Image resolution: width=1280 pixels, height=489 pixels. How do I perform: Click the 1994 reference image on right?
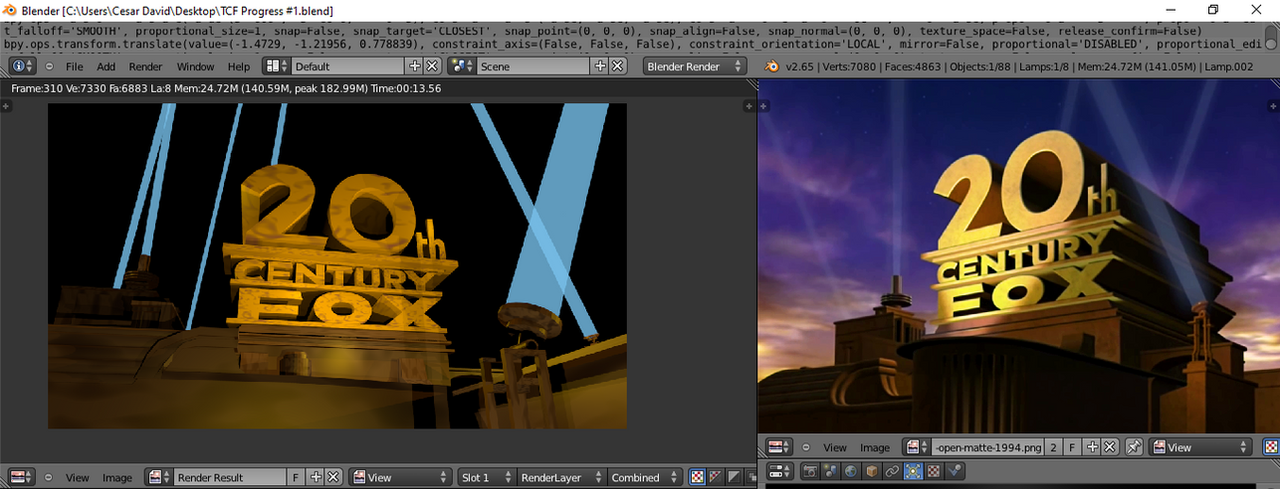(1019, 257)
